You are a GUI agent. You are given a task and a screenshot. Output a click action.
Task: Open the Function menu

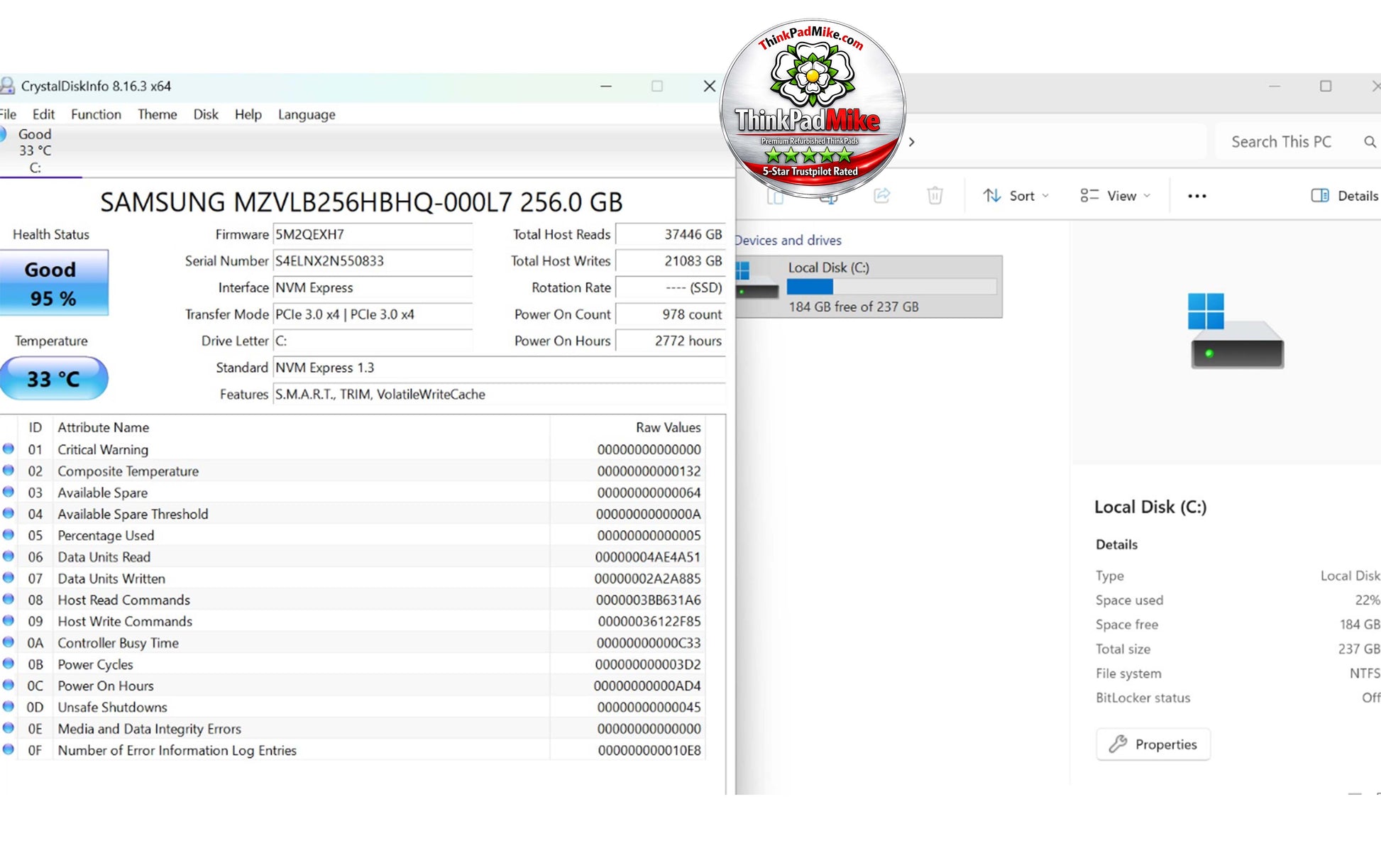(96, 114)
